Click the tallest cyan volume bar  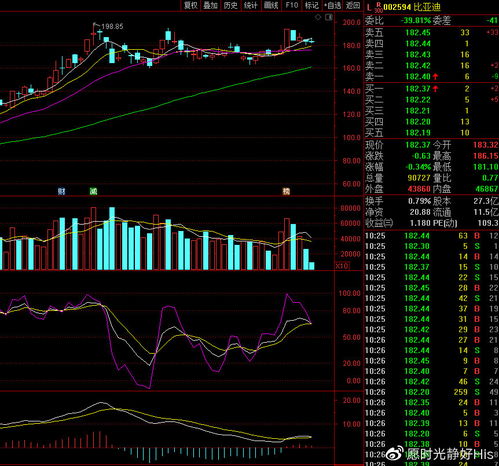coord(112,238)
